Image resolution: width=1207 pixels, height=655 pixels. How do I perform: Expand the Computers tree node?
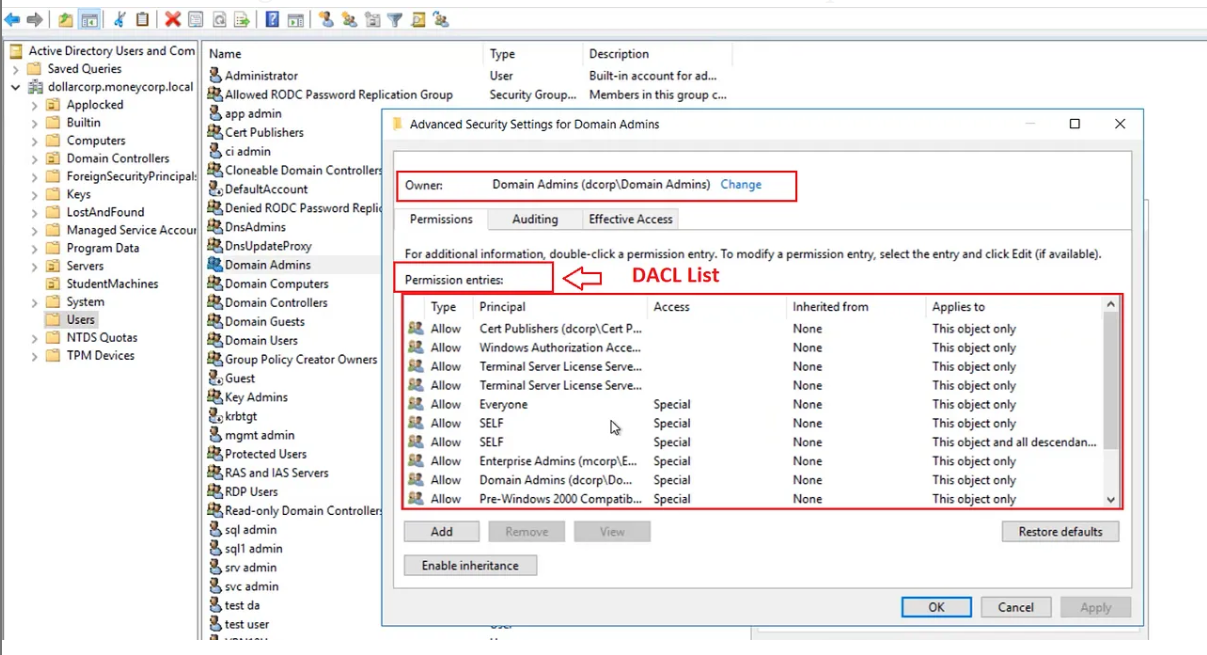34,141
